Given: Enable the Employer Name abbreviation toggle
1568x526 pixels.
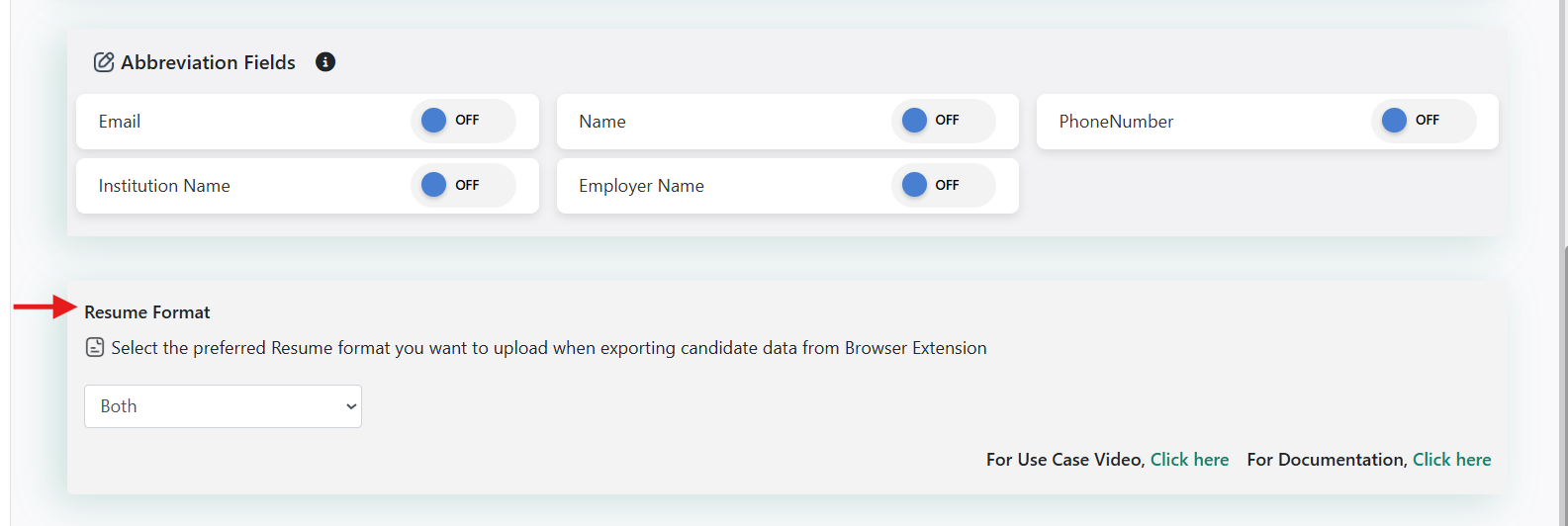Looking at the screenshot, I should click(x=943, y=186).
